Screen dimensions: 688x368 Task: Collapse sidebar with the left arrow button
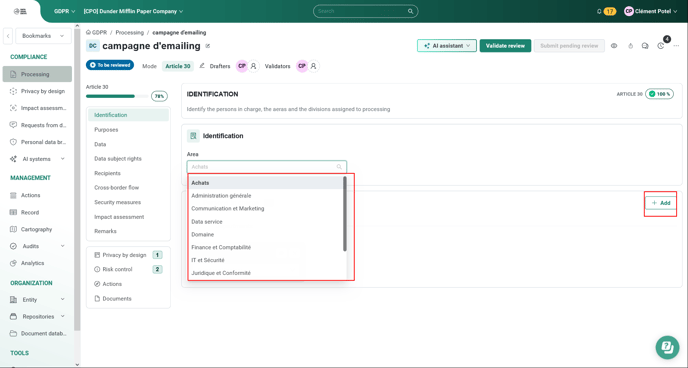point(8,36)
